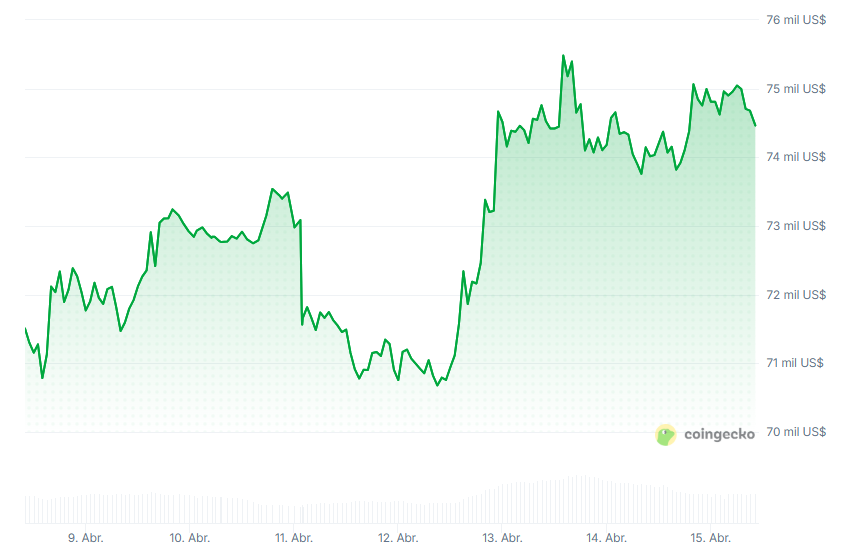
Task: Select the 14. Abr. date marker
Action: click(x=607, y=538)
